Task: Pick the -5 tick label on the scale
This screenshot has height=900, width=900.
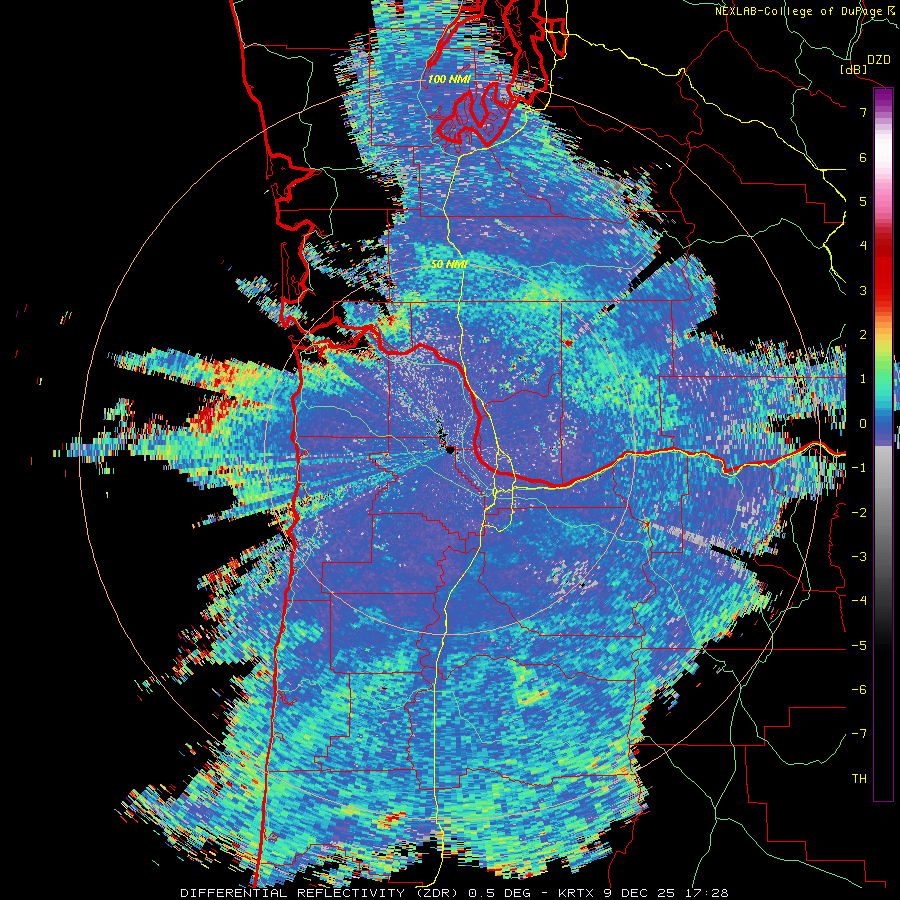Action: pos(859,646)
